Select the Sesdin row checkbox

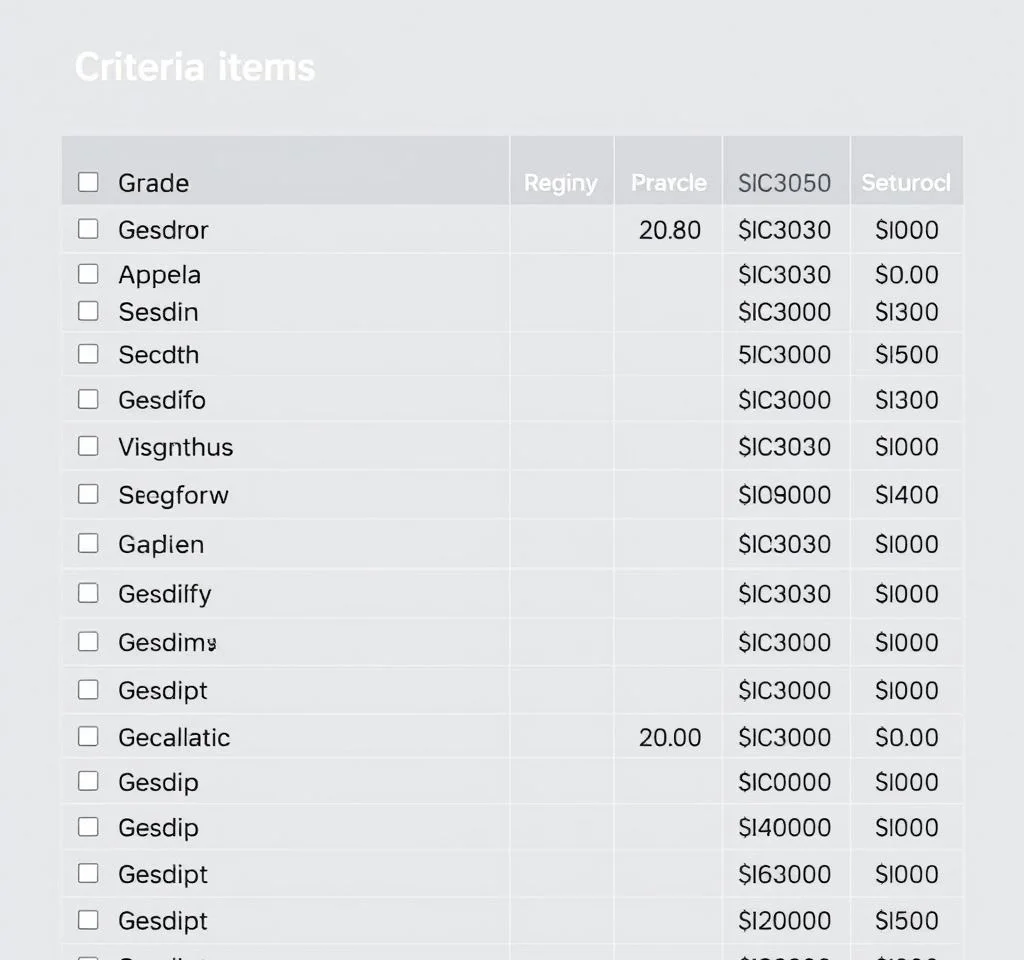pos(89,311)
